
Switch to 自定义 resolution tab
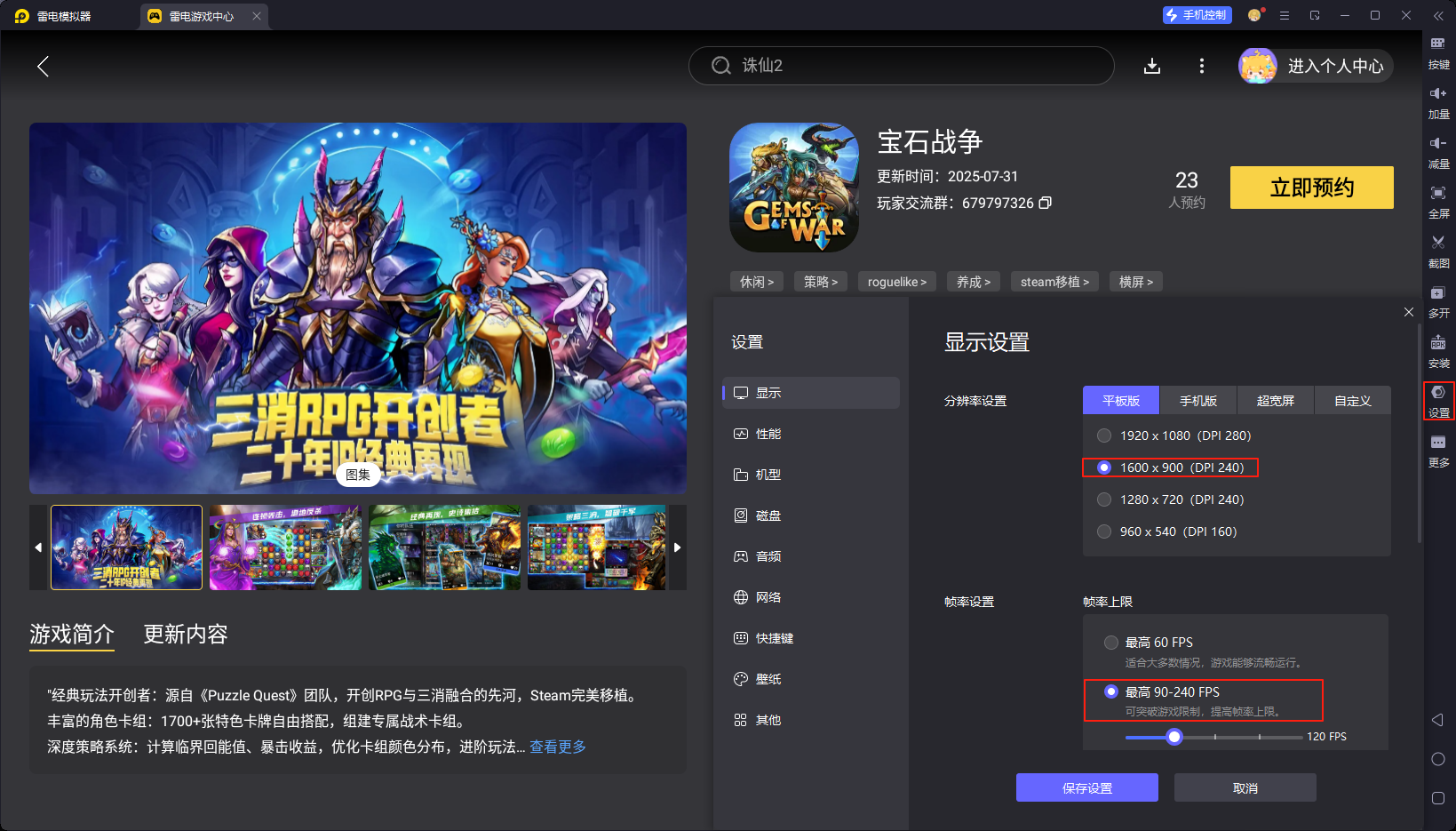click(1353, 401)
